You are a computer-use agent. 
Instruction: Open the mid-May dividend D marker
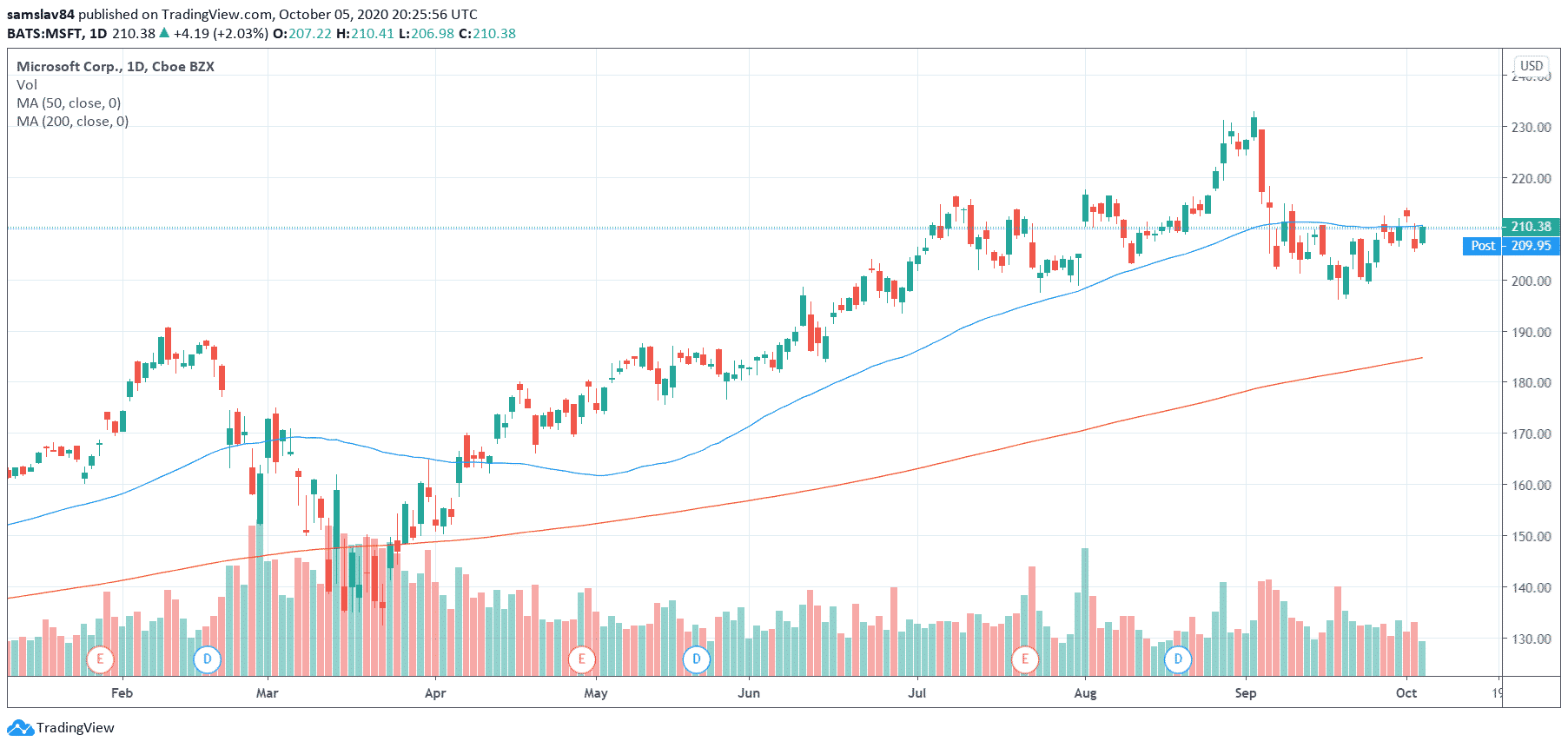coord(696,659)
